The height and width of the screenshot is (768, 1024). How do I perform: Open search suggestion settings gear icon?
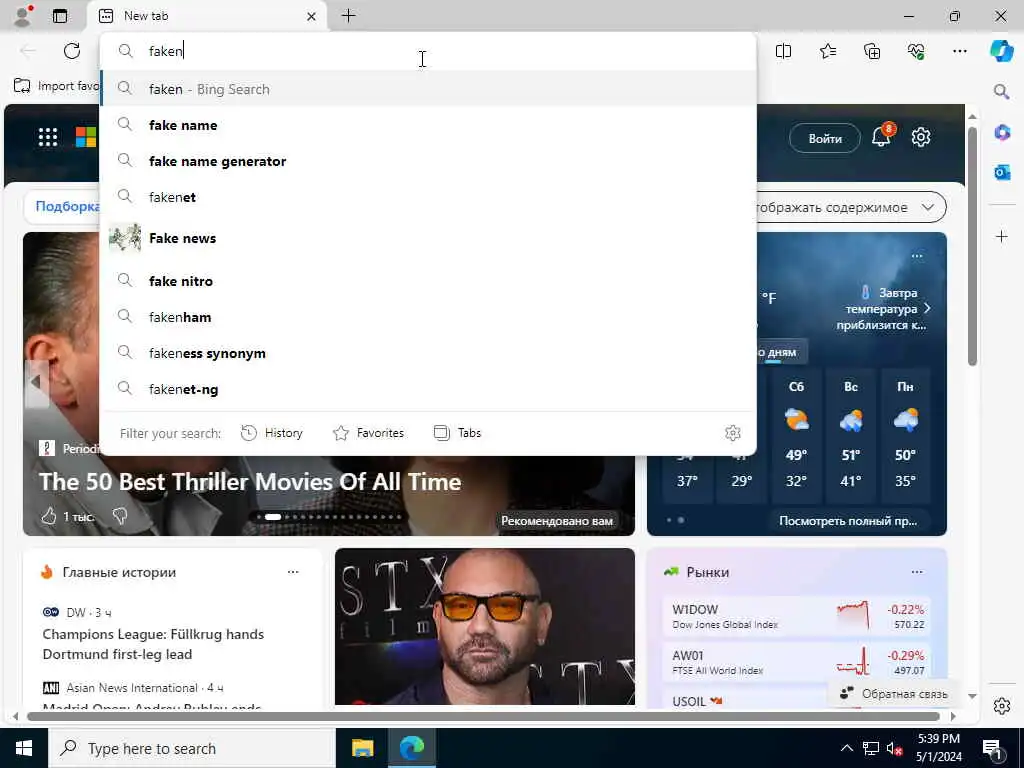733,433
